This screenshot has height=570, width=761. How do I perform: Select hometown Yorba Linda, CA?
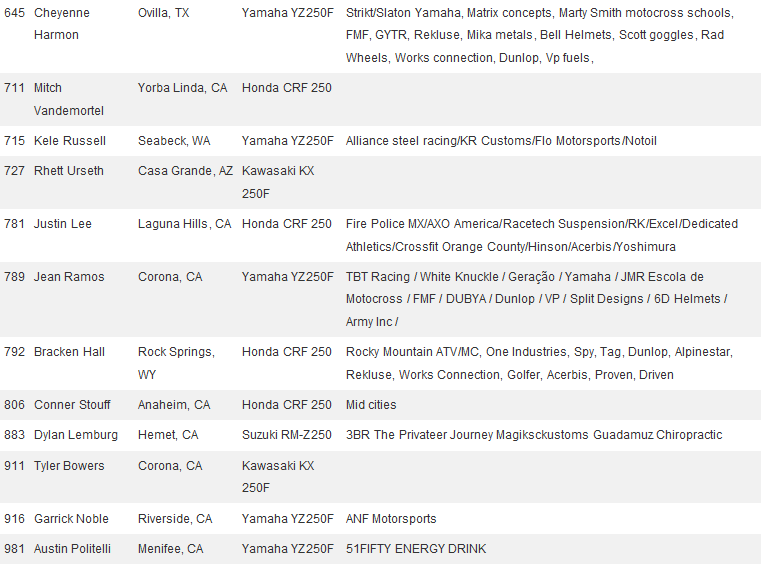click(x=182, y=88)
